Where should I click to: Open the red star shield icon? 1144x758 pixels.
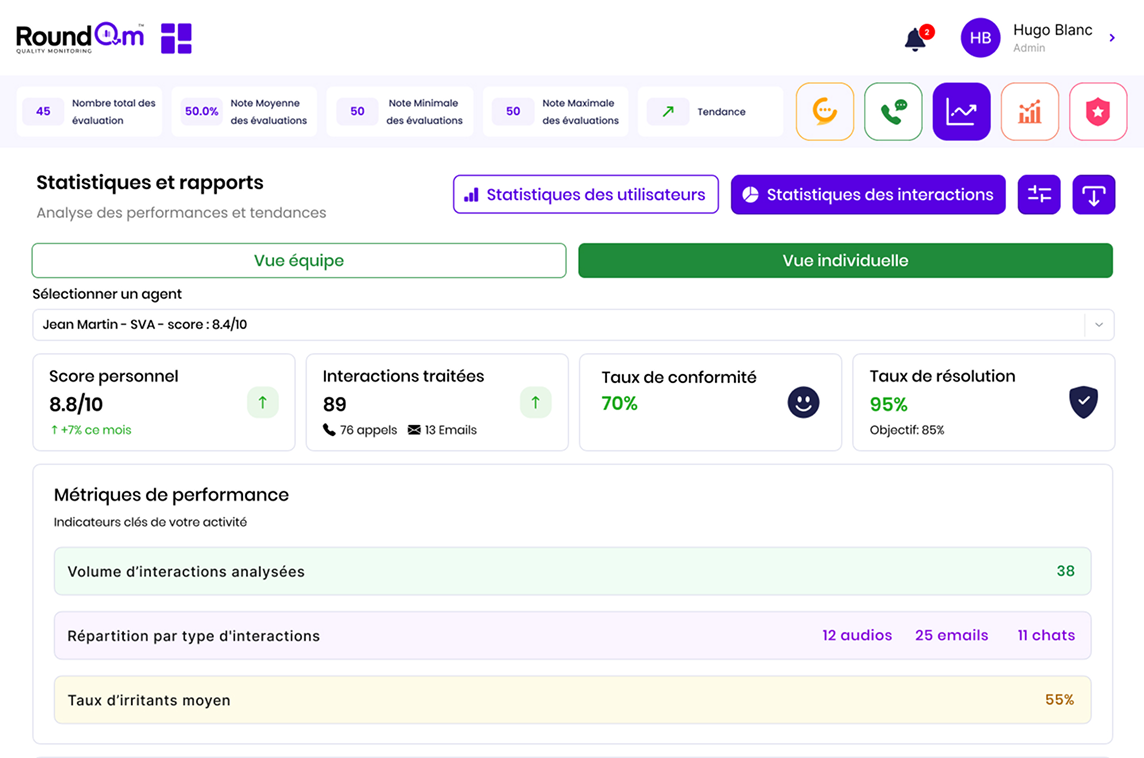coord(1098,111)
